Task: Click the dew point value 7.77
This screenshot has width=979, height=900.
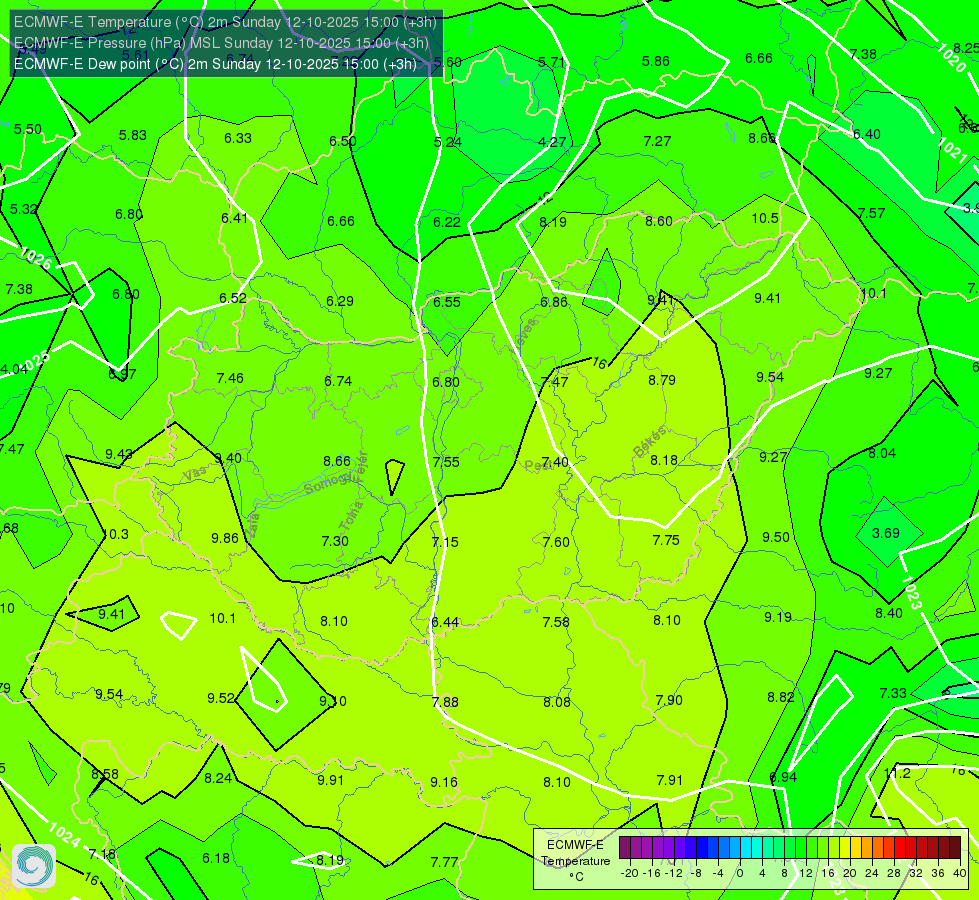Action: point(445,862)
